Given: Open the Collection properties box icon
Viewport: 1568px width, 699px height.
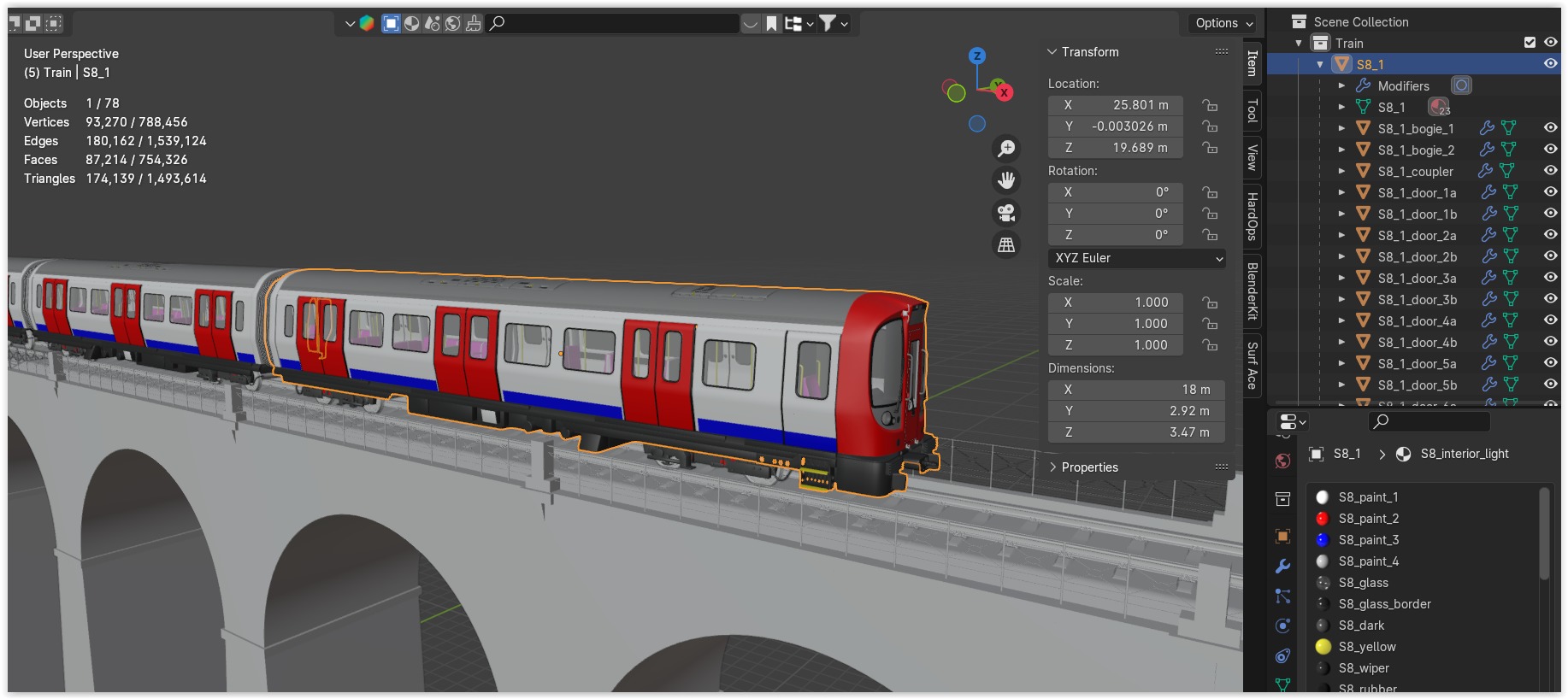Looking at the screenshot, I should coord(1282,499).
